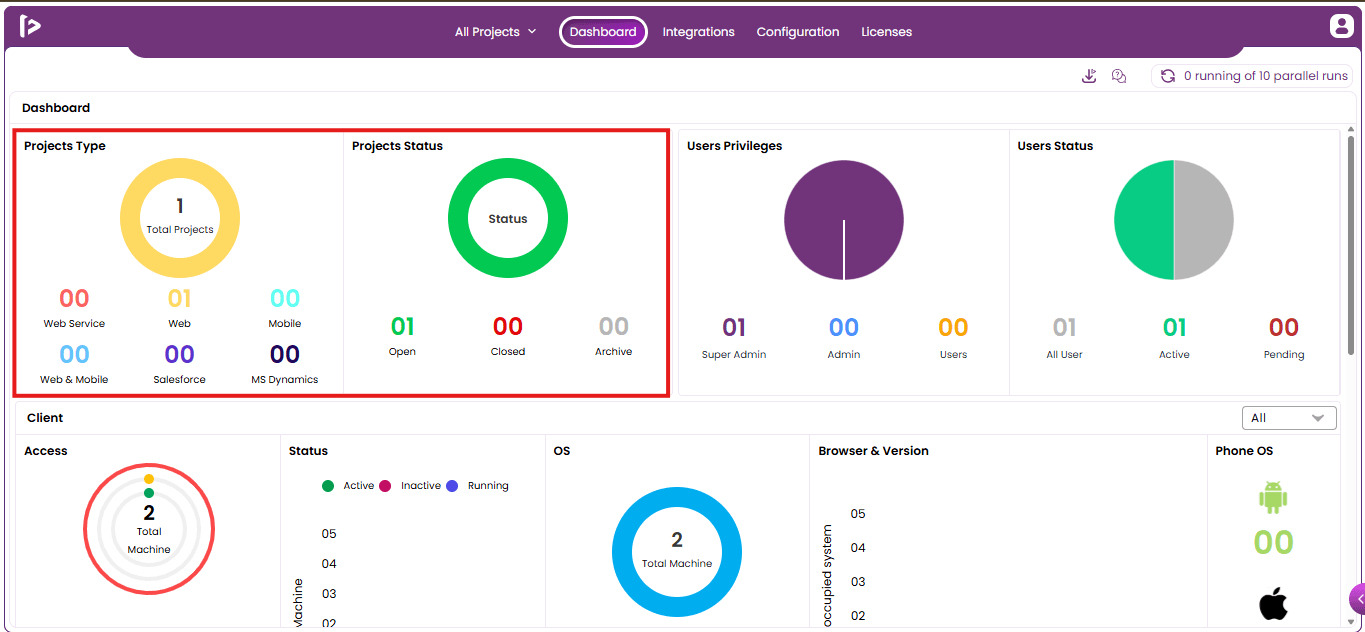Click the vertical scrollbar of the dashboard
Screen dimensions: 1365x632
coord(1352,245)
